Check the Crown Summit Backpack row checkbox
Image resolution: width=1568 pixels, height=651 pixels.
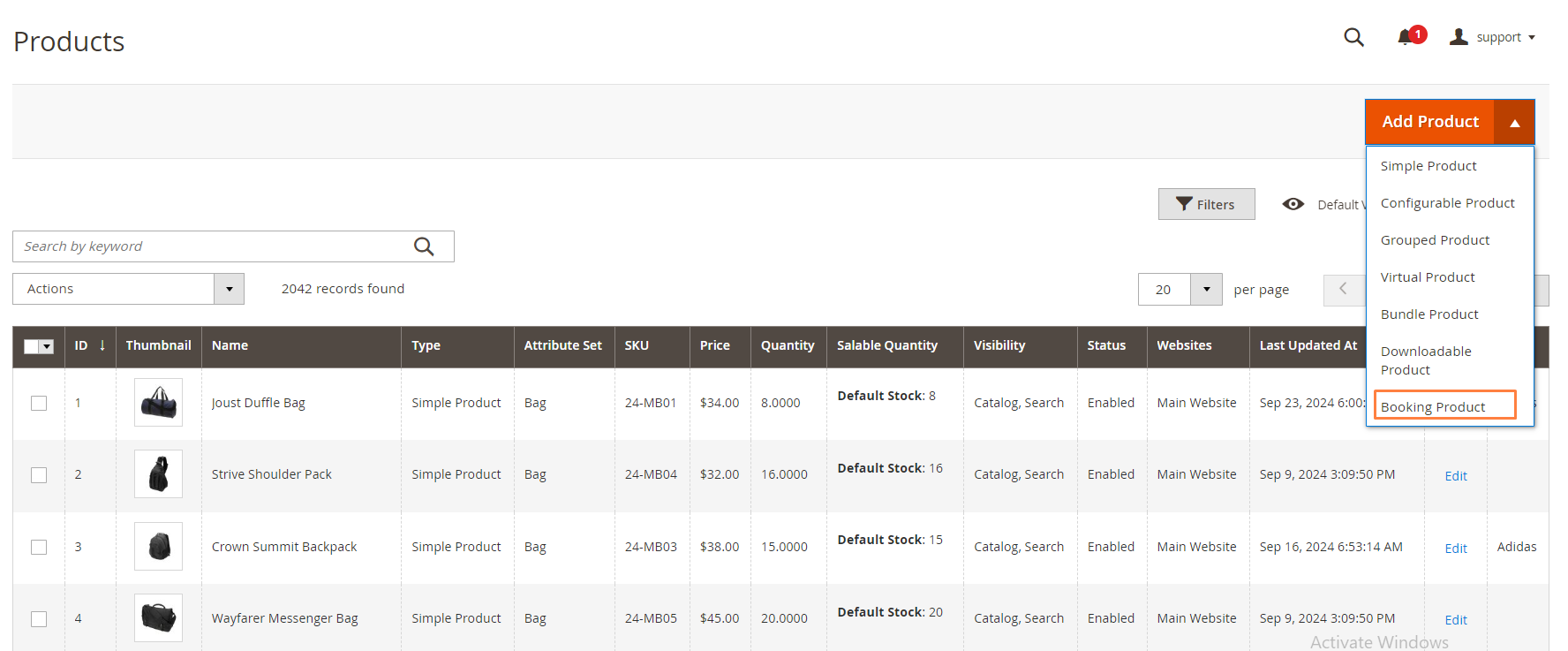(x=39, y=547)
